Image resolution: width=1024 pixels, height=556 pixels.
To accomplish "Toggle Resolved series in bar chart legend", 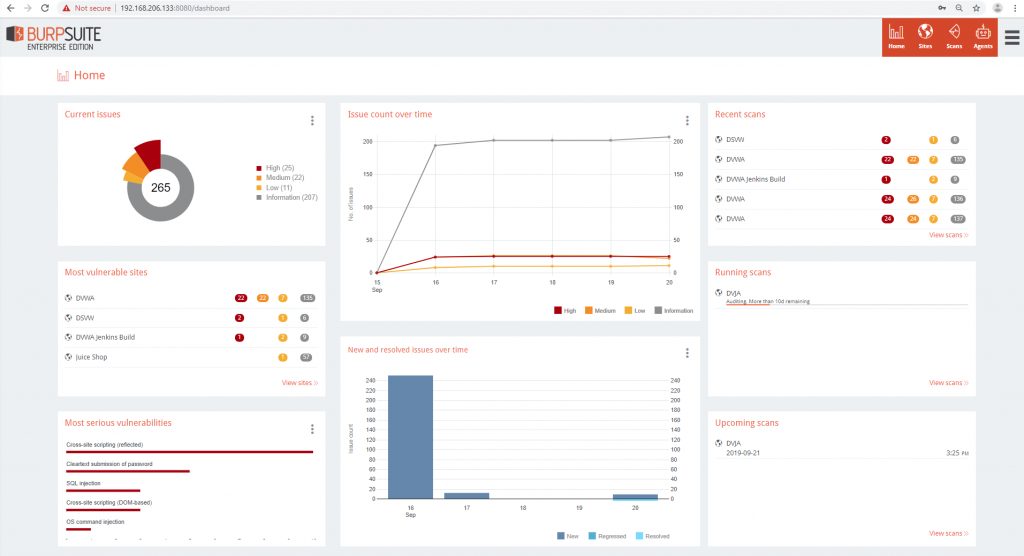I will (650, 536).
